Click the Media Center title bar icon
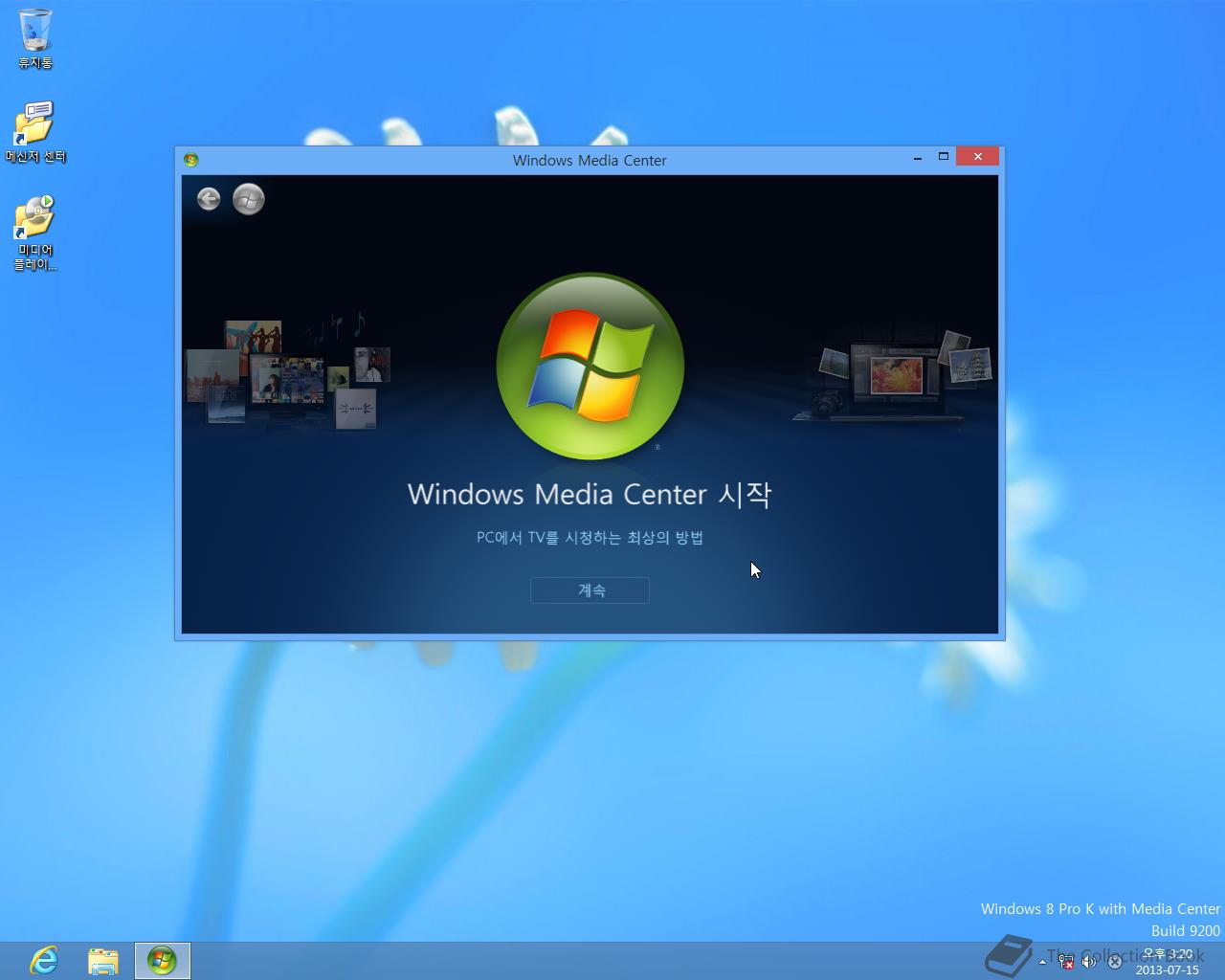This screenshot has width=1225, height=980. (190, 160)
